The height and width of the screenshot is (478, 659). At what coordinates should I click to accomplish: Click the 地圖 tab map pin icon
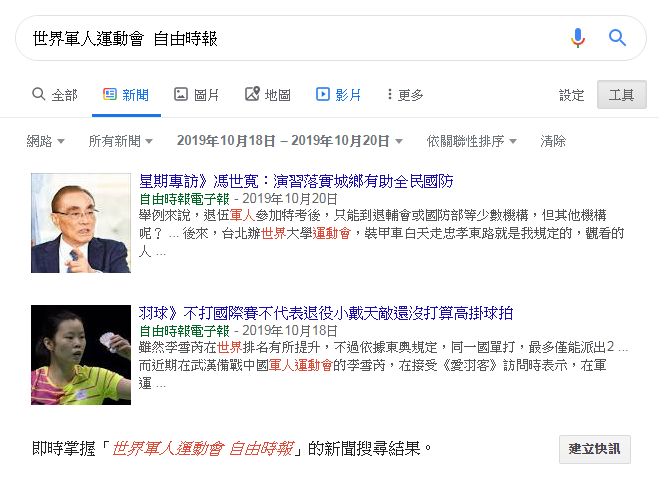point(252,94)
